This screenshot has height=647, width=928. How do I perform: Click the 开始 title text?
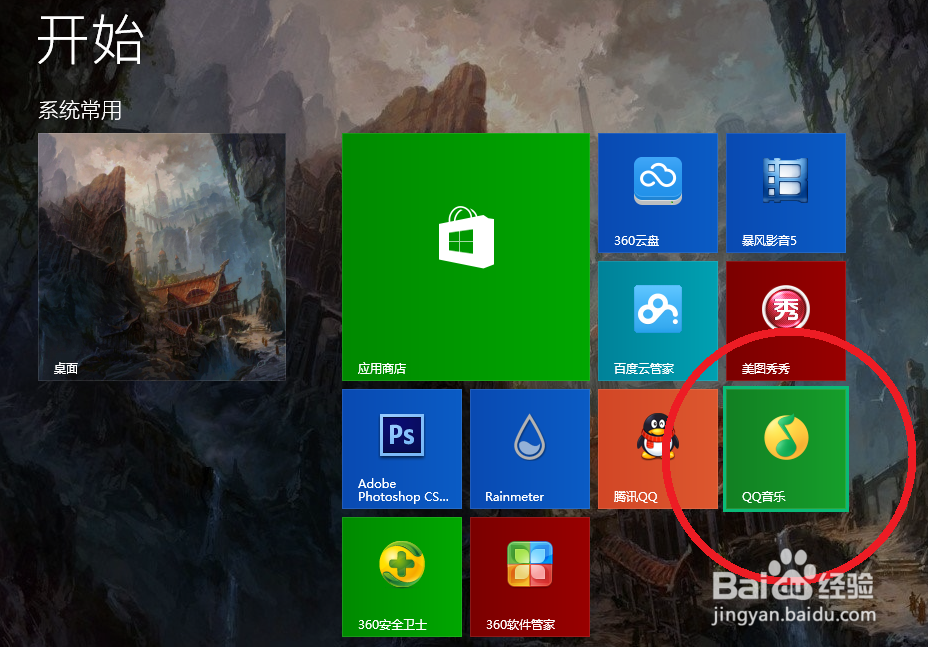point(90,40)
